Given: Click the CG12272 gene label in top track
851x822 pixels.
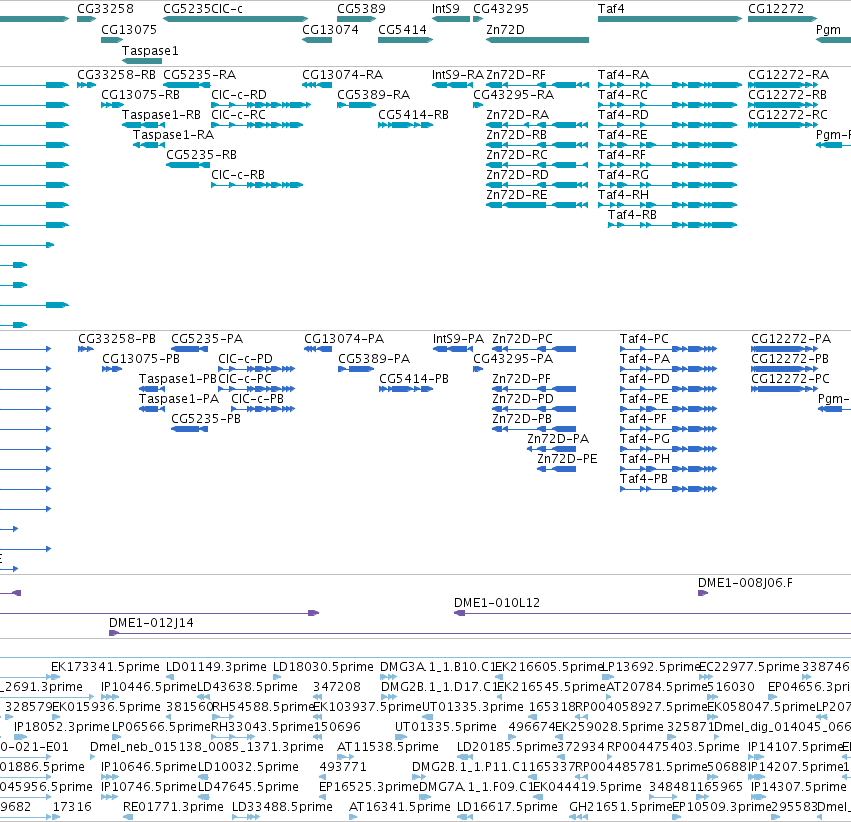Looking at the screenshot, I should (x=776, y=9).
